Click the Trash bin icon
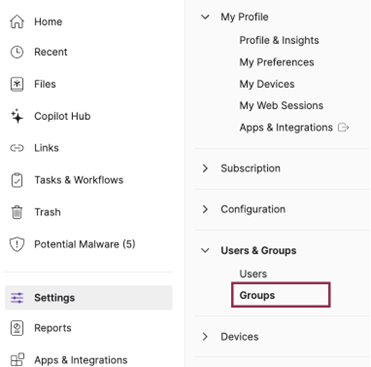The height and width of the screenshot is (367, 371). (17, 212)
